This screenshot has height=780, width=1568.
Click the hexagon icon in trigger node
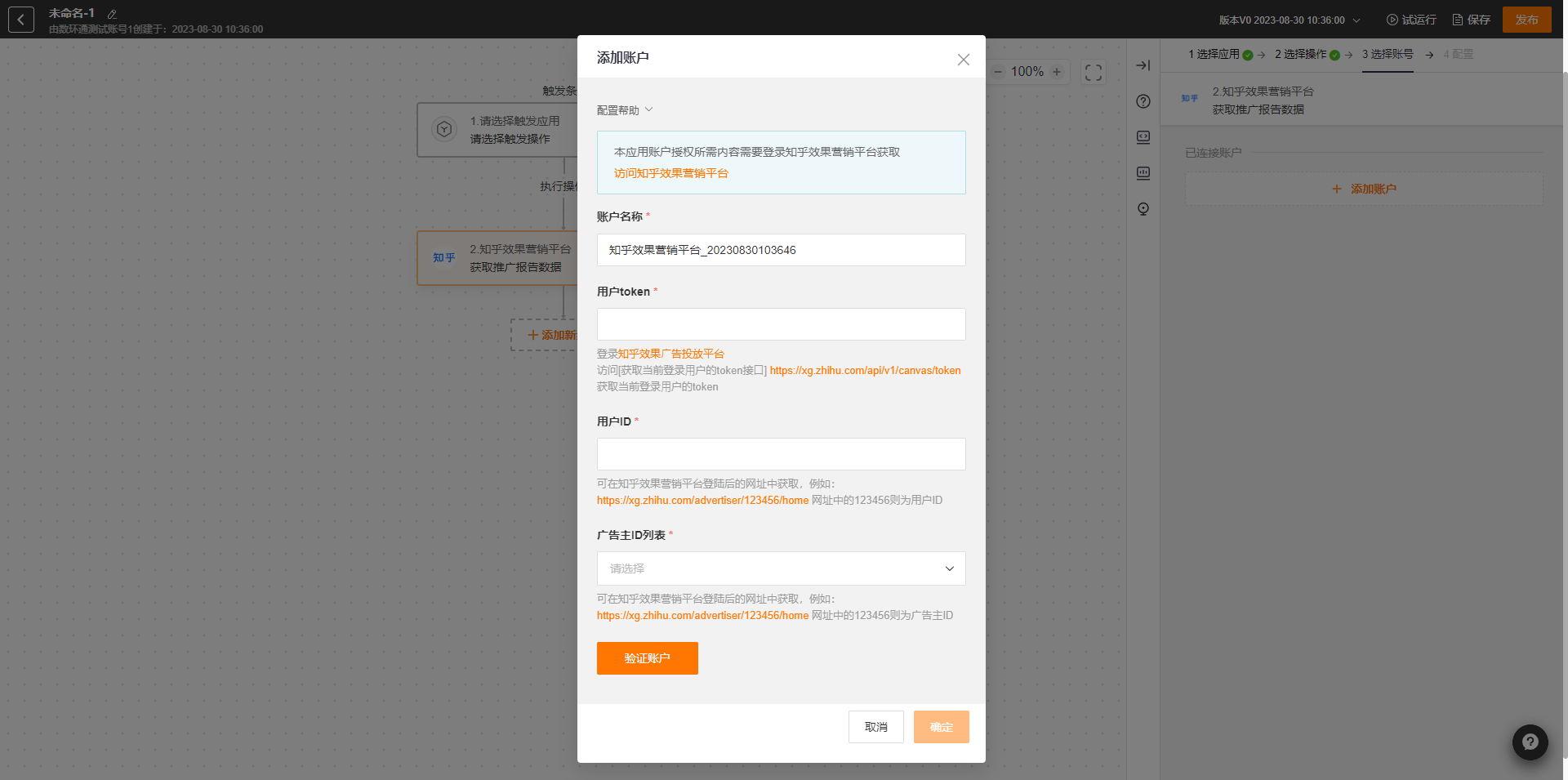tap(444, 129)
